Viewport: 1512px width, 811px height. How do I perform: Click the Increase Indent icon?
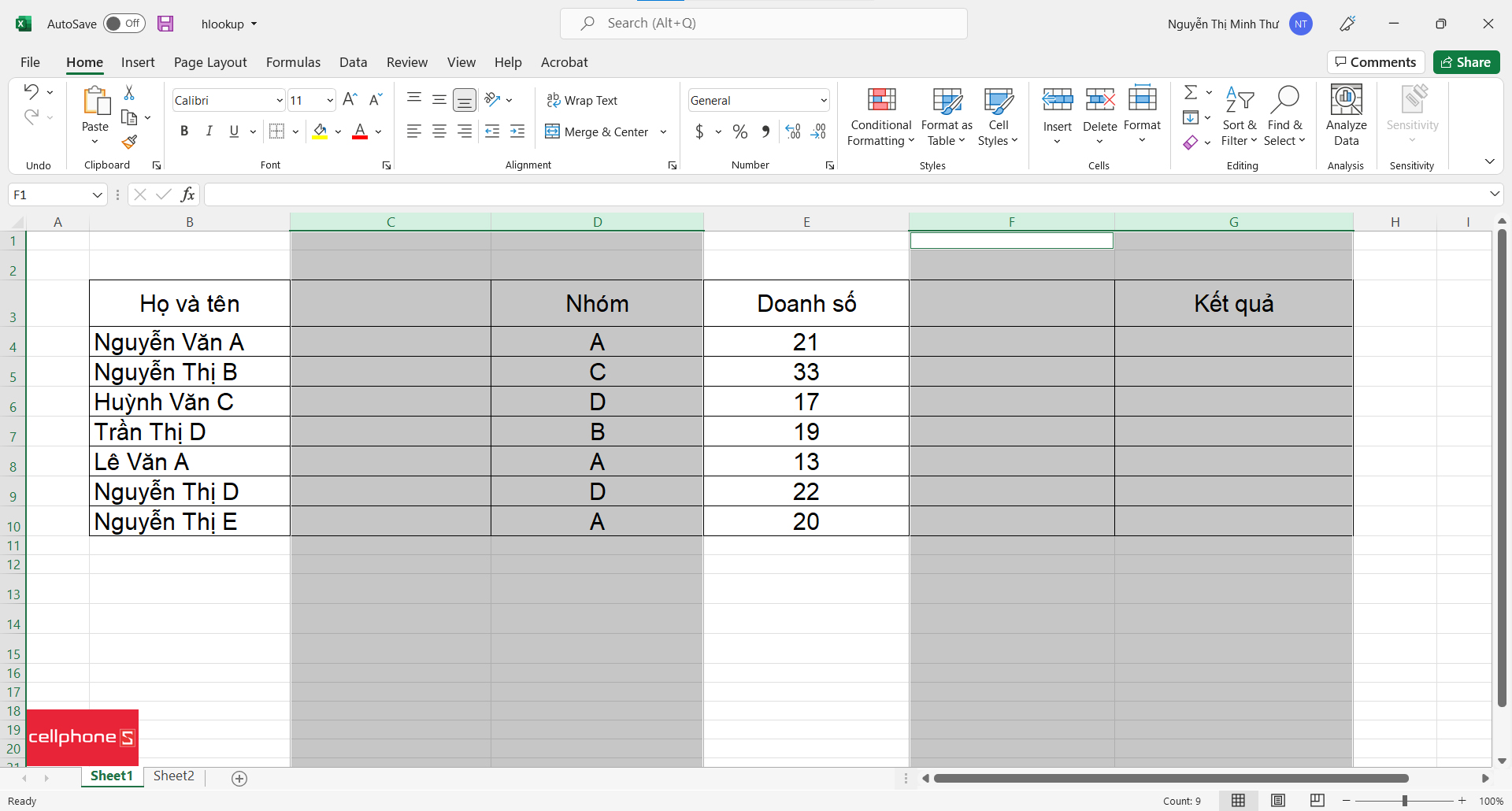tap(517, 131)
